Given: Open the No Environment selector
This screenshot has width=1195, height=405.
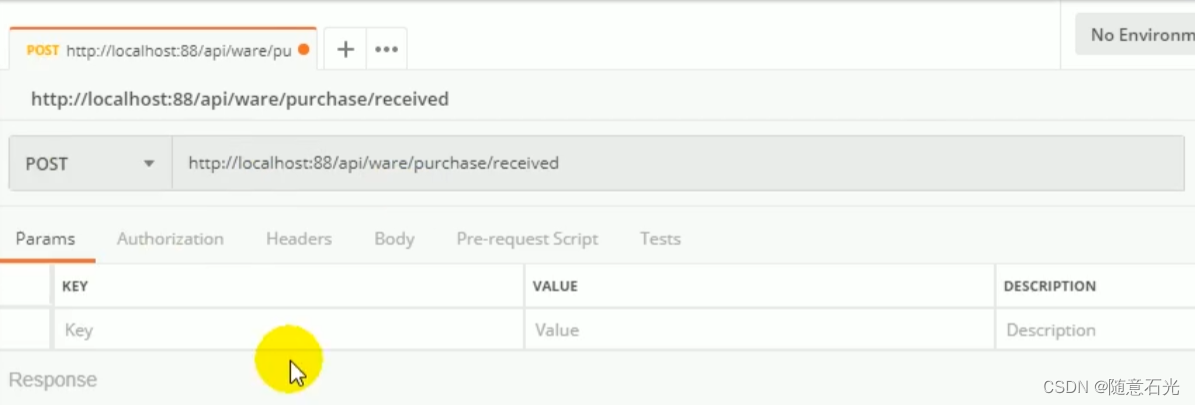Looking at the screenshot, I should pos(1135,34).
